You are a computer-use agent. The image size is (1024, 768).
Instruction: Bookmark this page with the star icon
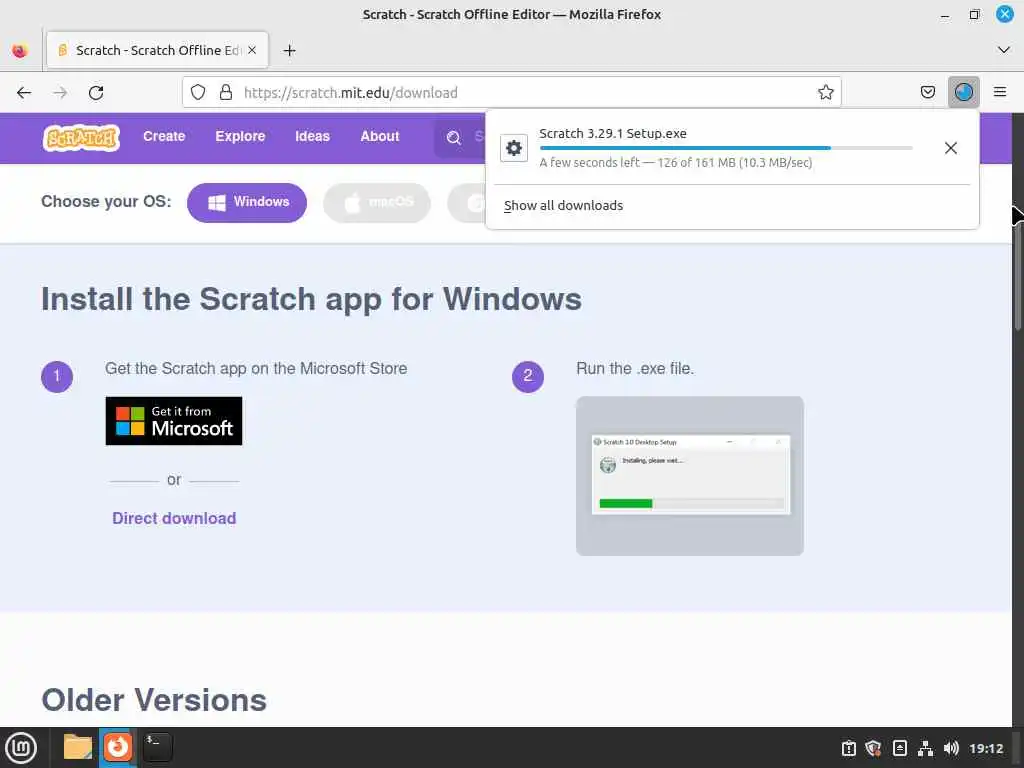point(825,93)
